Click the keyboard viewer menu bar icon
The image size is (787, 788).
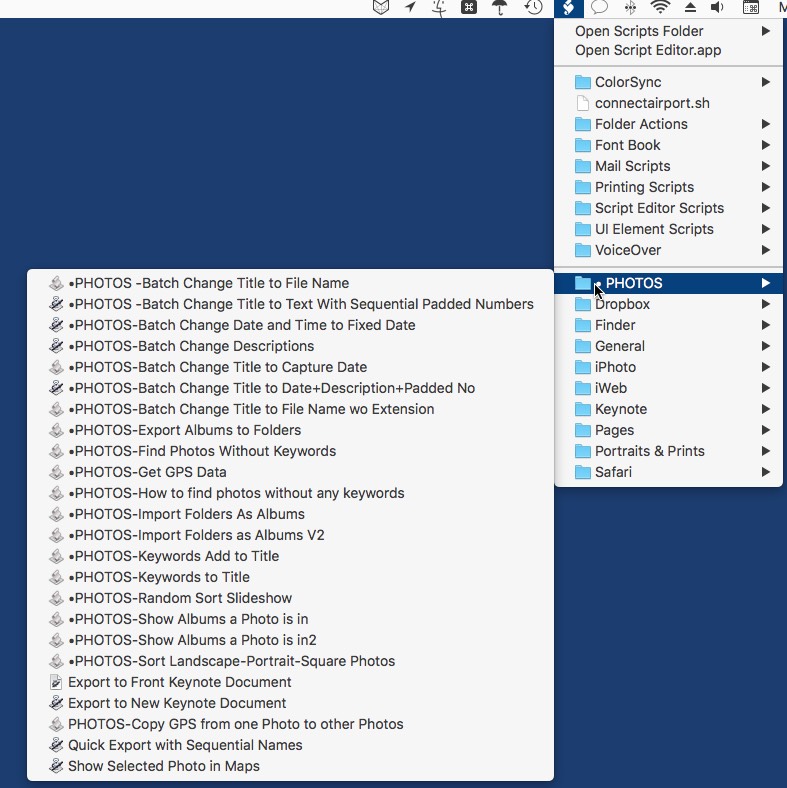tap(751, 7)
